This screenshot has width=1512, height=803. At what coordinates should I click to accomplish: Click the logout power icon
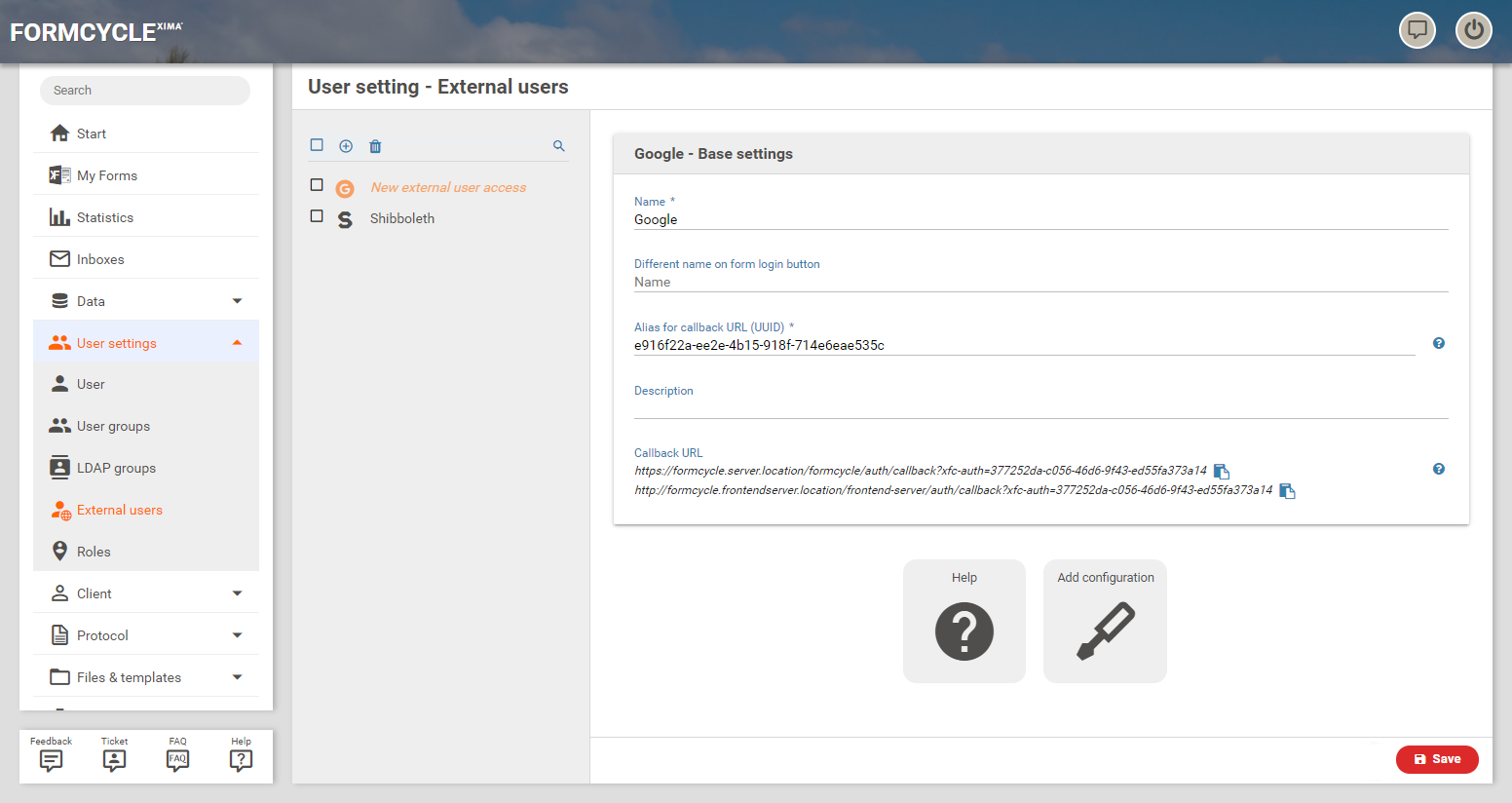(x=1473, y=30)
